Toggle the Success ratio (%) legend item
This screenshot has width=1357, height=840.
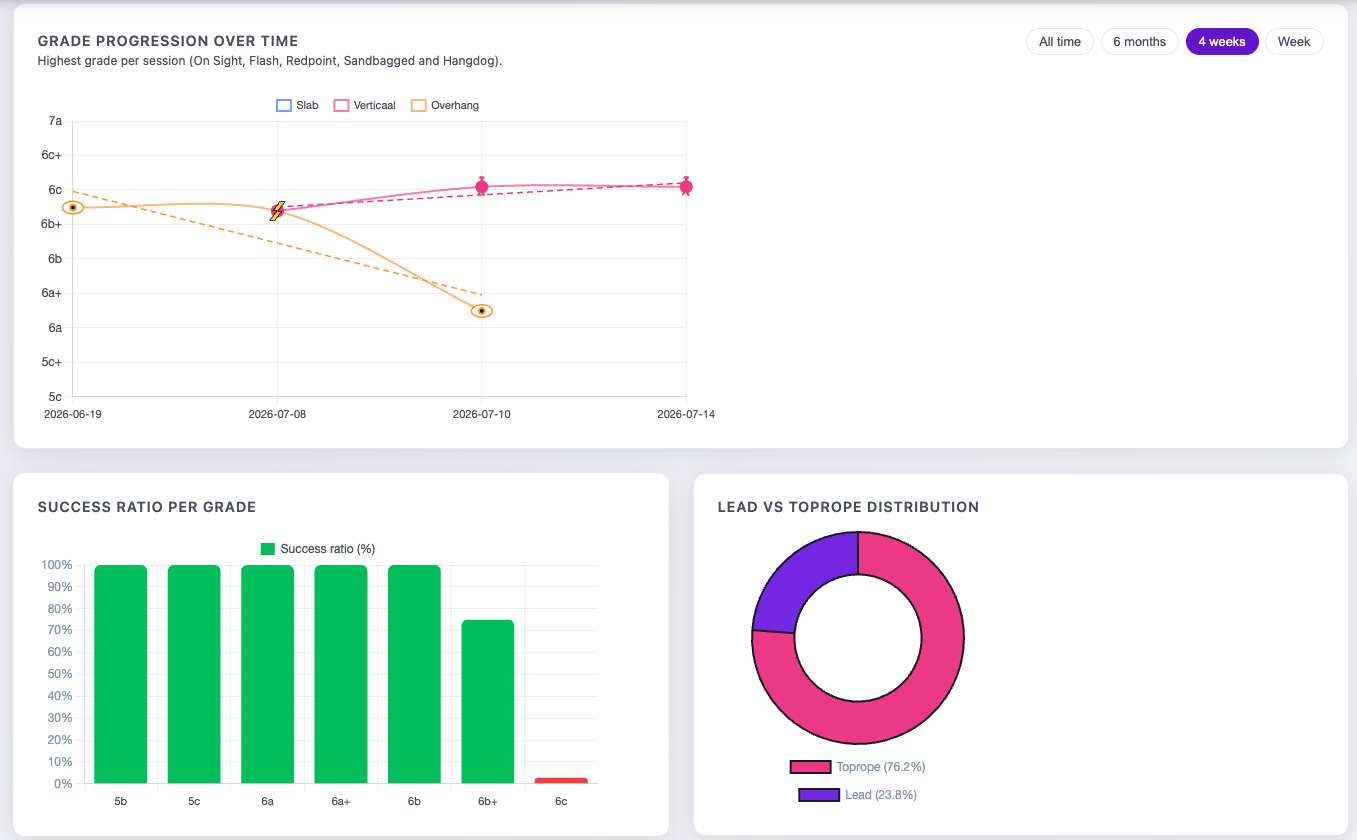(x=318, y=548)
